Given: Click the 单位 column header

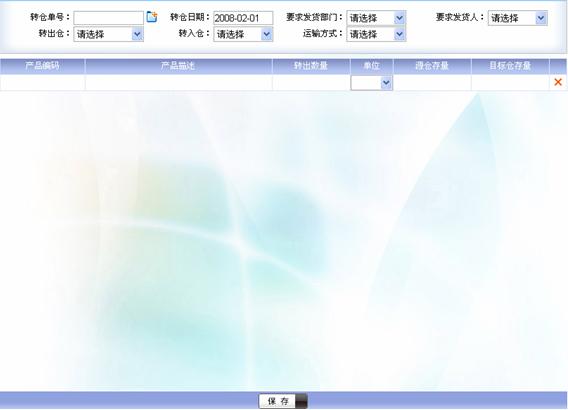Looking at the screenshot, I should tap(372, 66).
